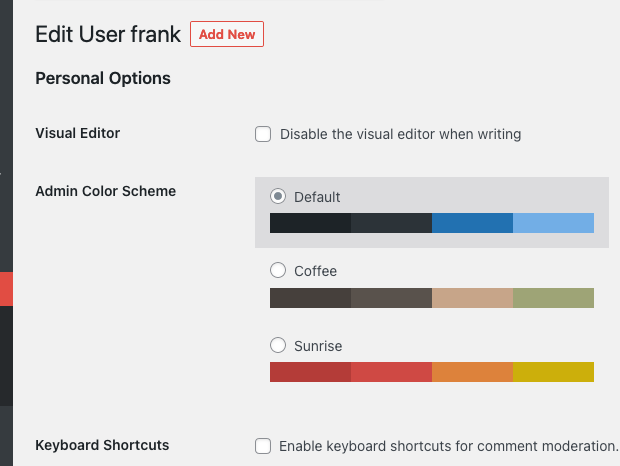Click the darkest brown swatch in Coffee scheme
The height and width of the screenshot is (466, 620).
click(x=310, y=298)
